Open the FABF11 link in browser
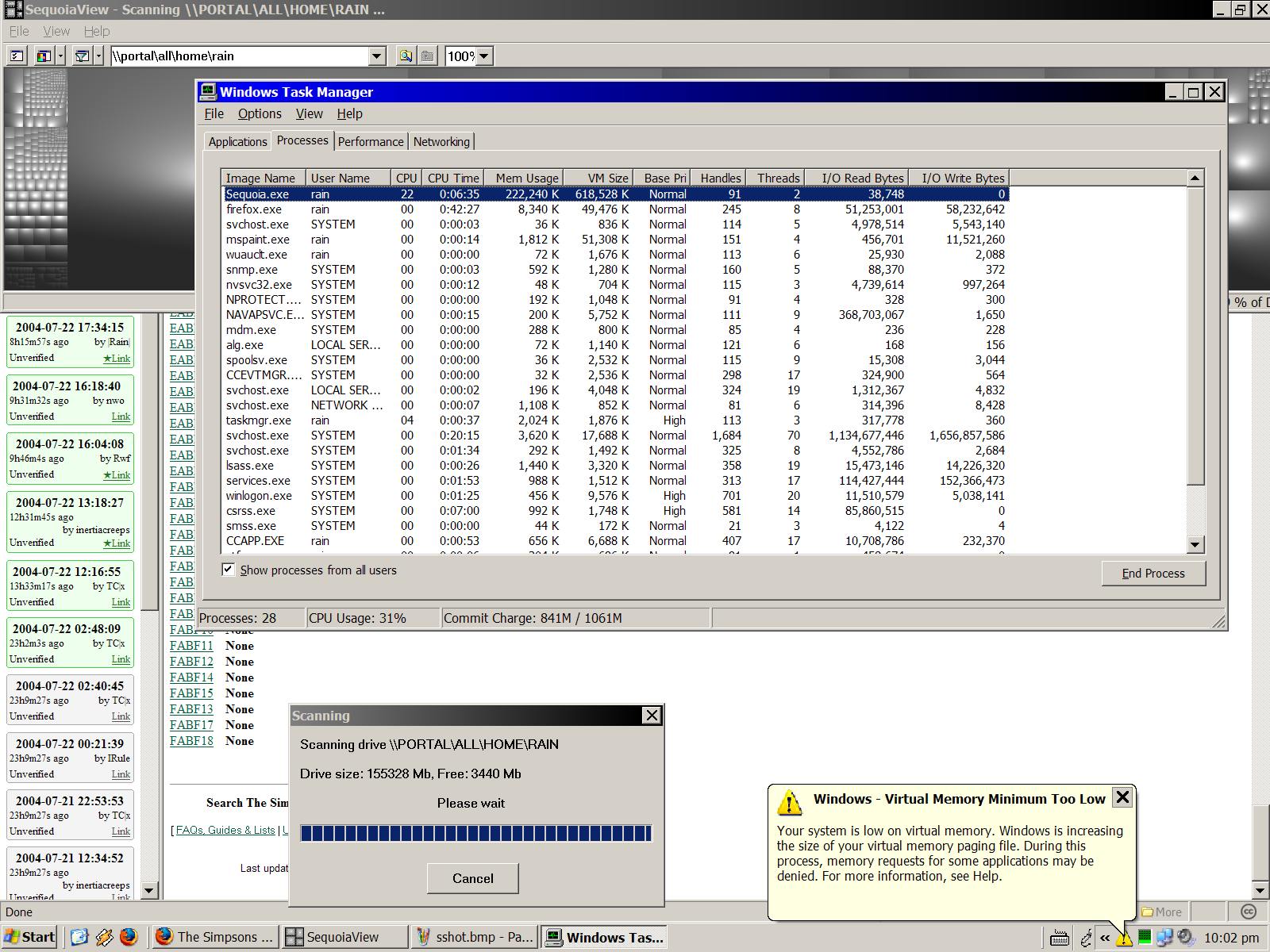Viewport: 1270px width, 952px height. coord(191,646)
